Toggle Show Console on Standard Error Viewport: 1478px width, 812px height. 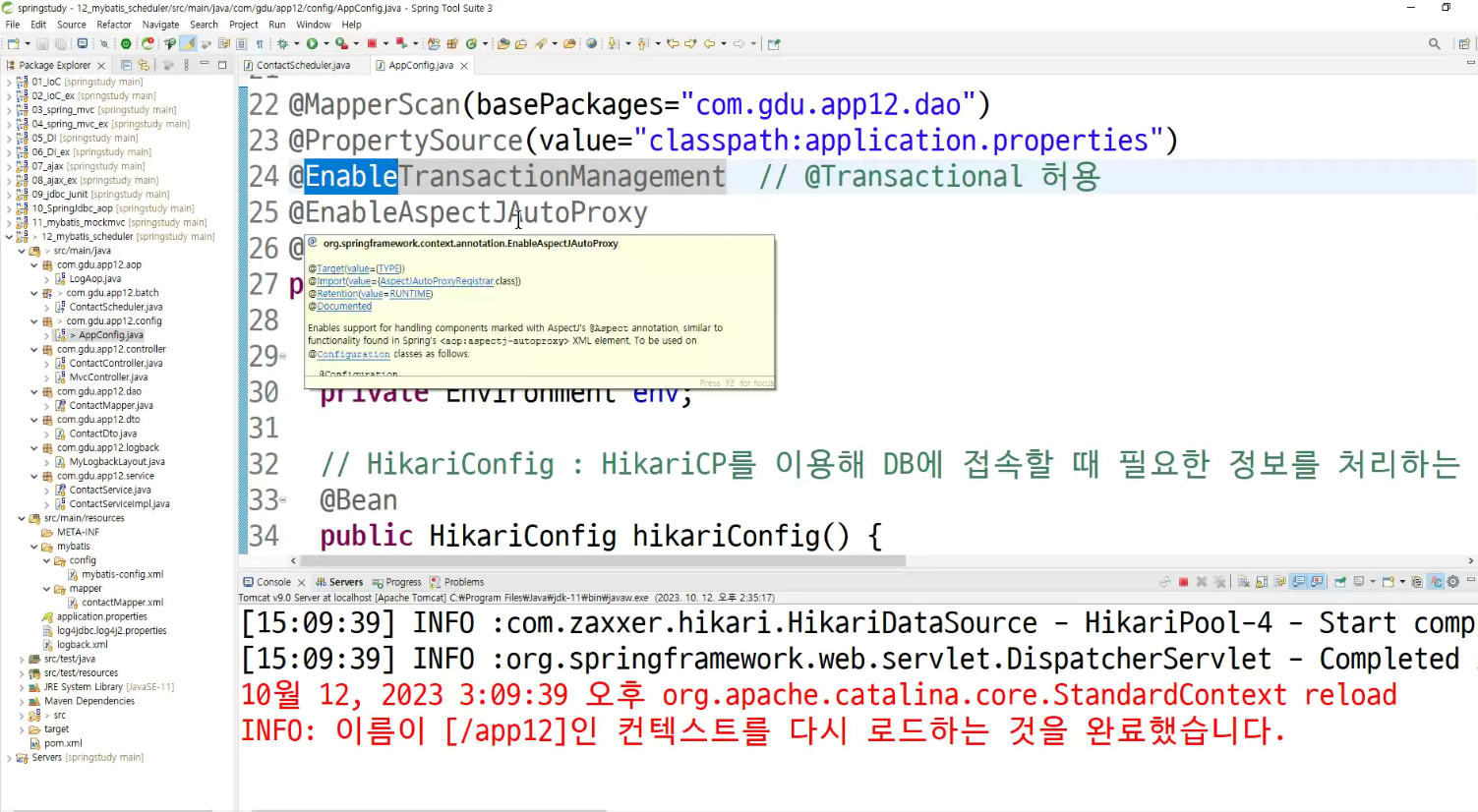1316,582
